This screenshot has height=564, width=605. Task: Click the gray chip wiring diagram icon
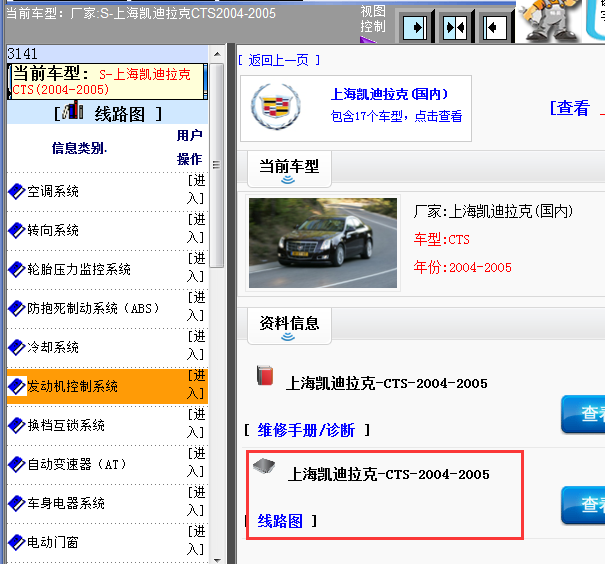(264, 466)
